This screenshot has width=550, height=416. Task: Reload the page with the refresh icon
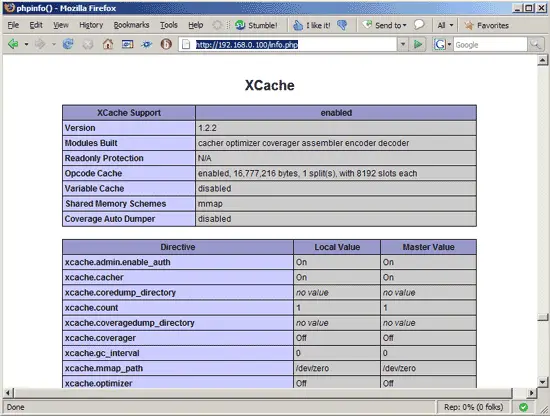pyautogui.click(x=68, y=44)
